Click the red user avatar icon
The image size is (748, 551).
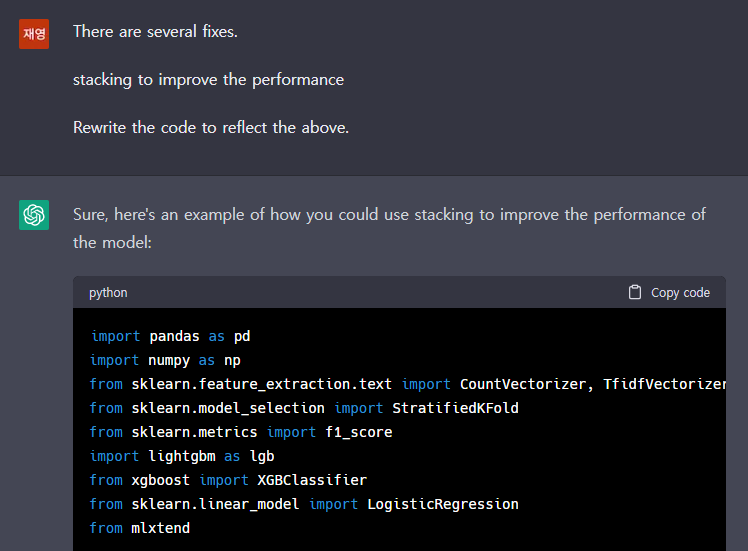(34, 34)
